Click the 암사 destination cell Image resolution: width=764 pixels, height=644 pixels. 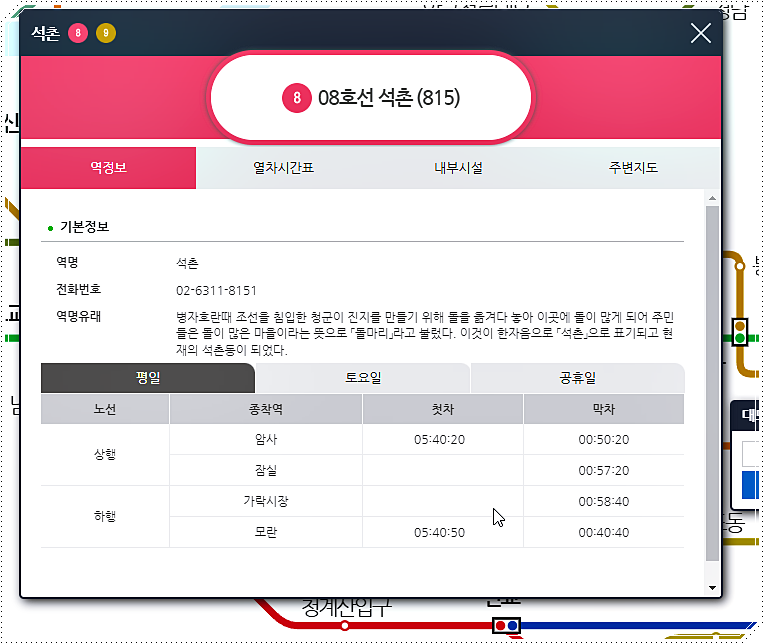(266, 439)
